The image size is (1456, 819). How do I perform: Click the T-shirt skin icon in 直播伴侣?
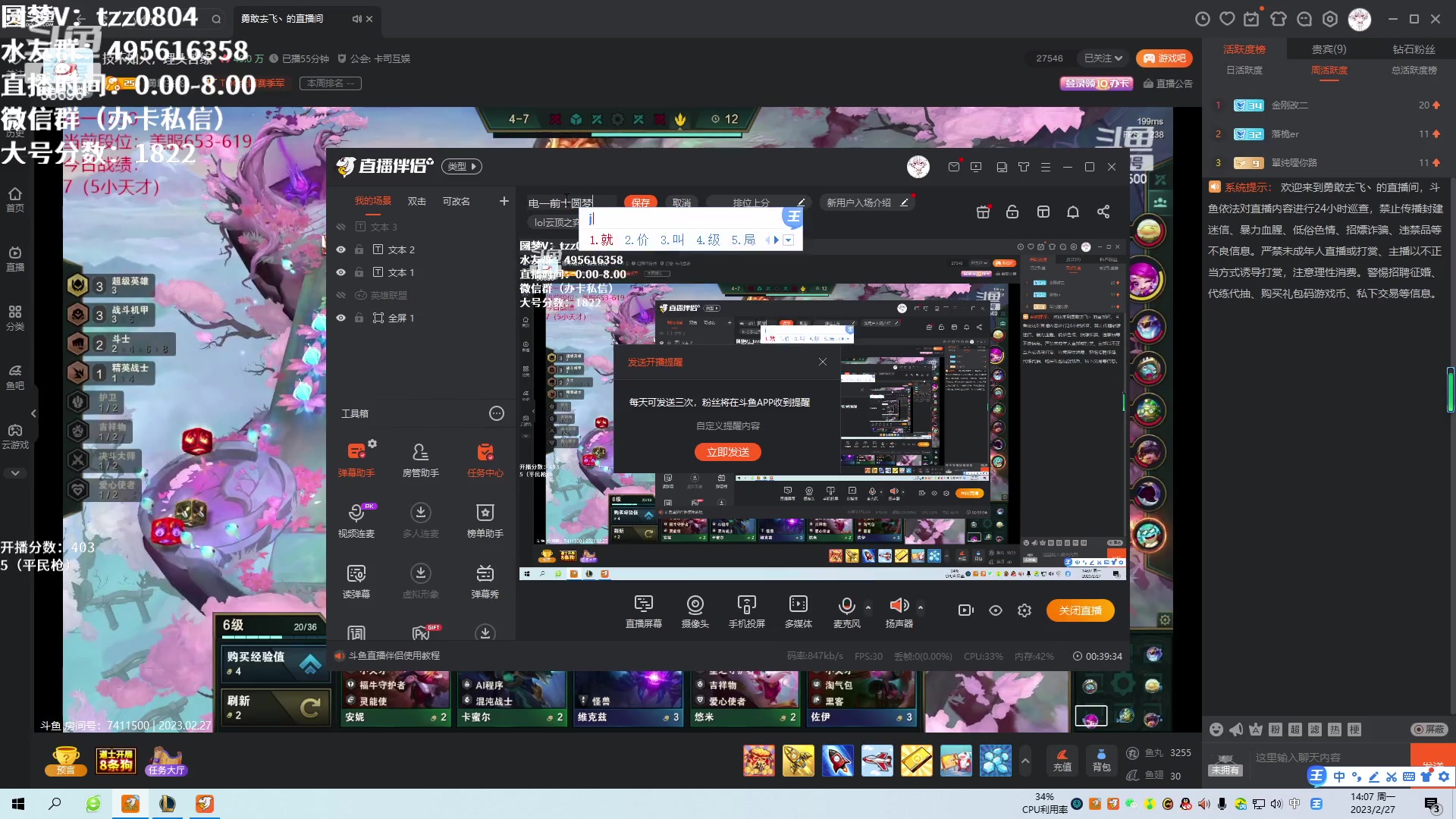tap(1024, 167)
